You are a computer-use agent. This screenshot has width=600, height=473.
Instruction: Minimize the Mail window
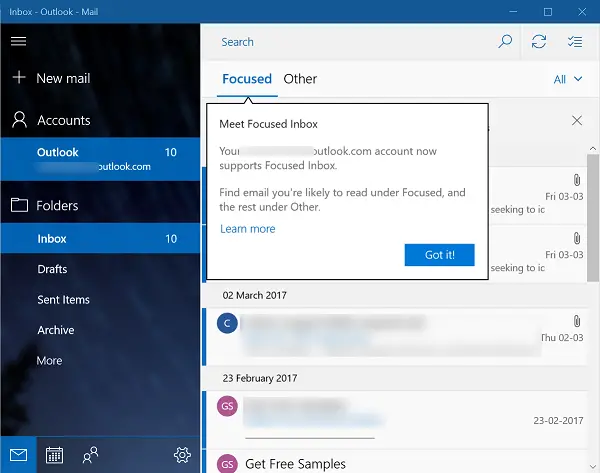(x=513, y=12)
